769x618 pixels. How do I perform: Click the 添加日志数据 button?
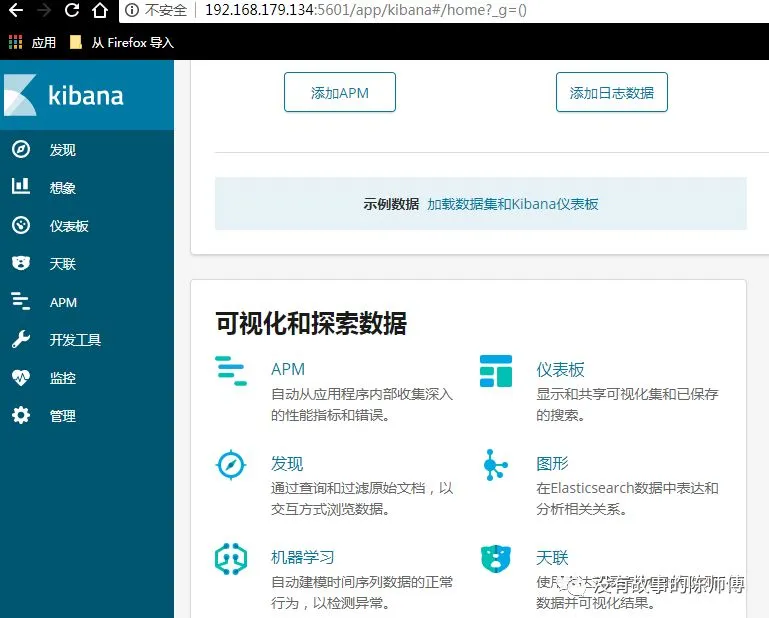(612, 92)
